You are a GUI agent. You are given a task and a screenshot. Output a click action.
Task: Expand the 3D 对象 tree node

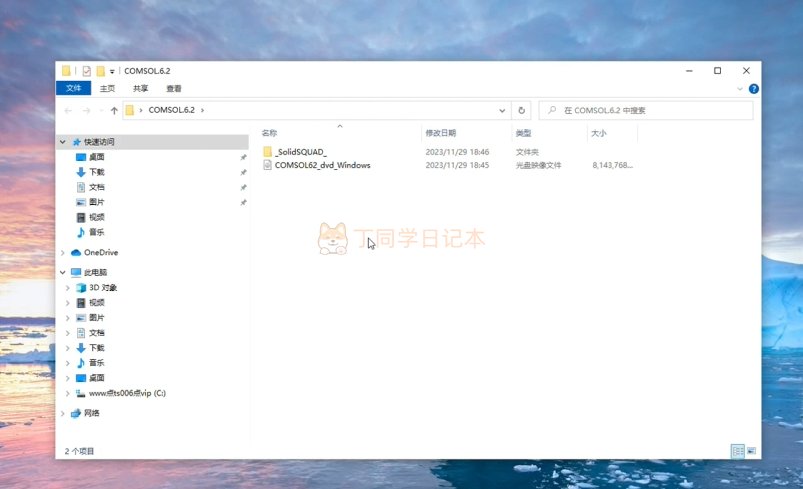click(68, 288)
